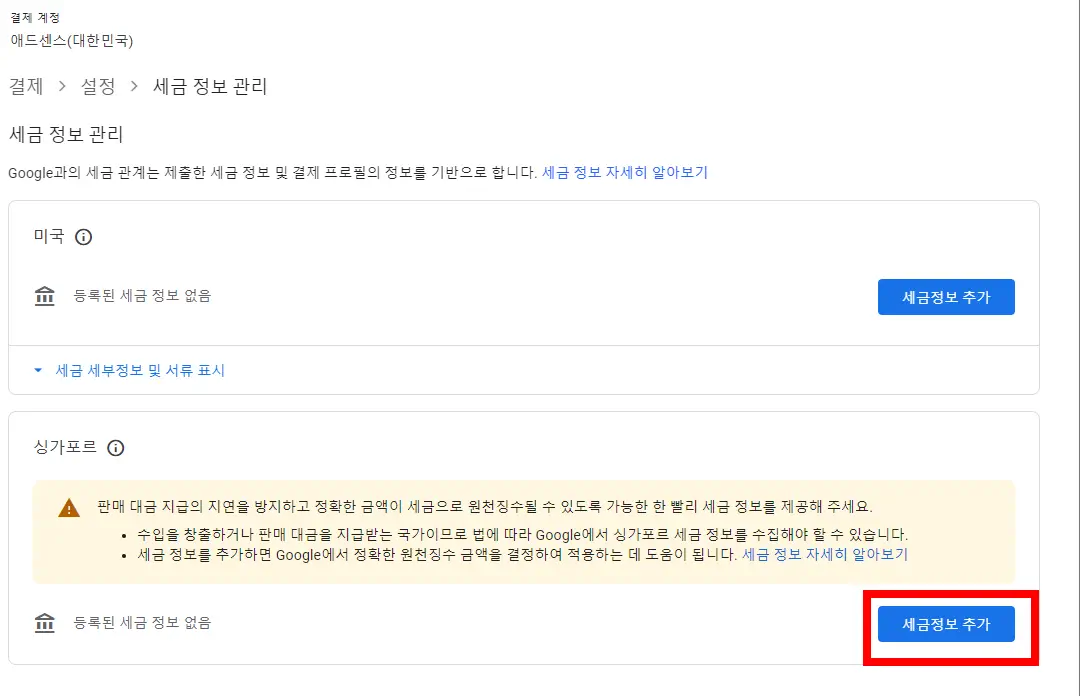Image resolution: width=1080 pixels, height=696 pixels.
Task: Navigate to 설정 in the breadcrumb
Action: coord(97,87)
